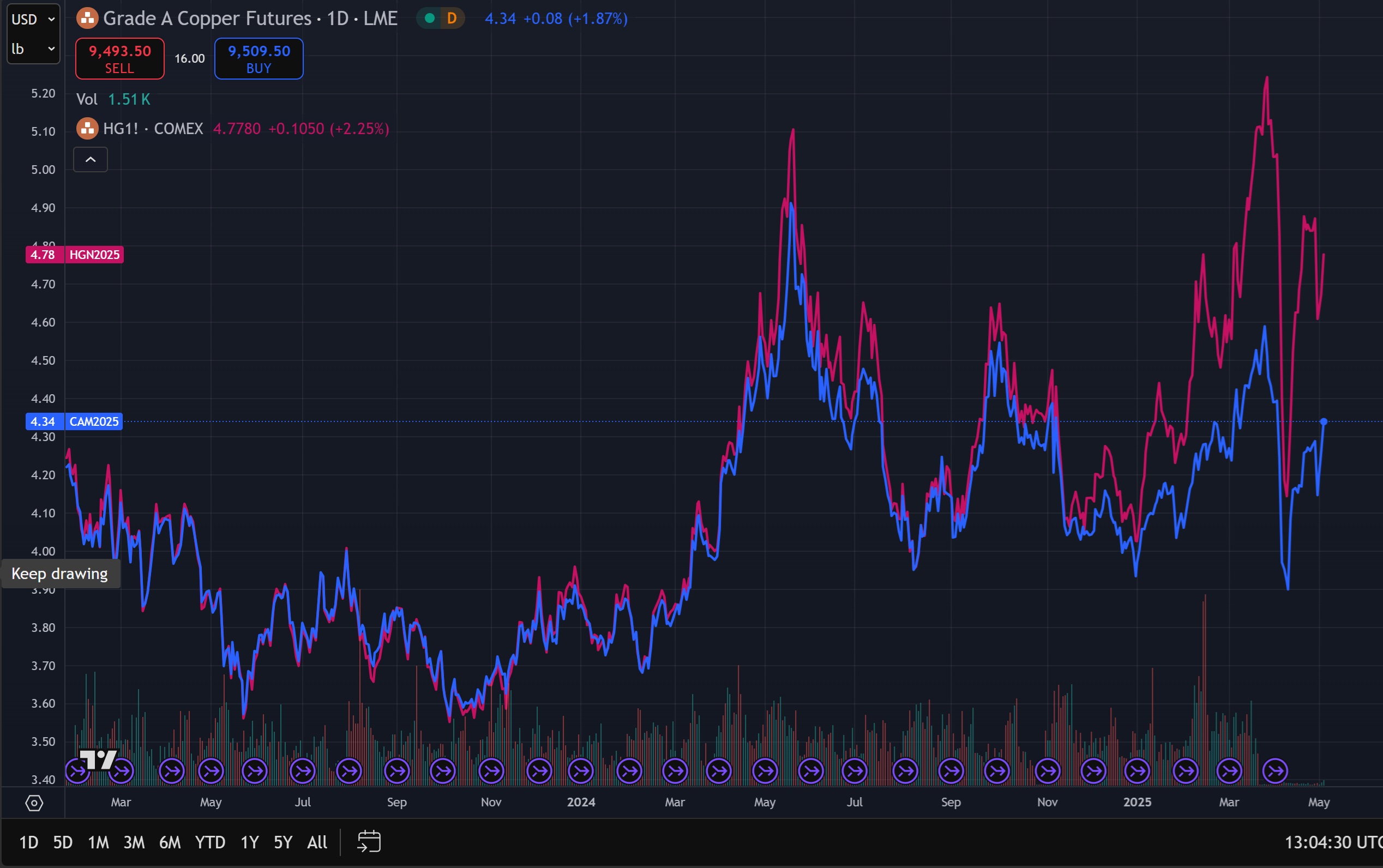This screenshot has height=868, width=1383.
Task: Open rollover marker between Jul and Sep 2023
Action: pos(348,771)
